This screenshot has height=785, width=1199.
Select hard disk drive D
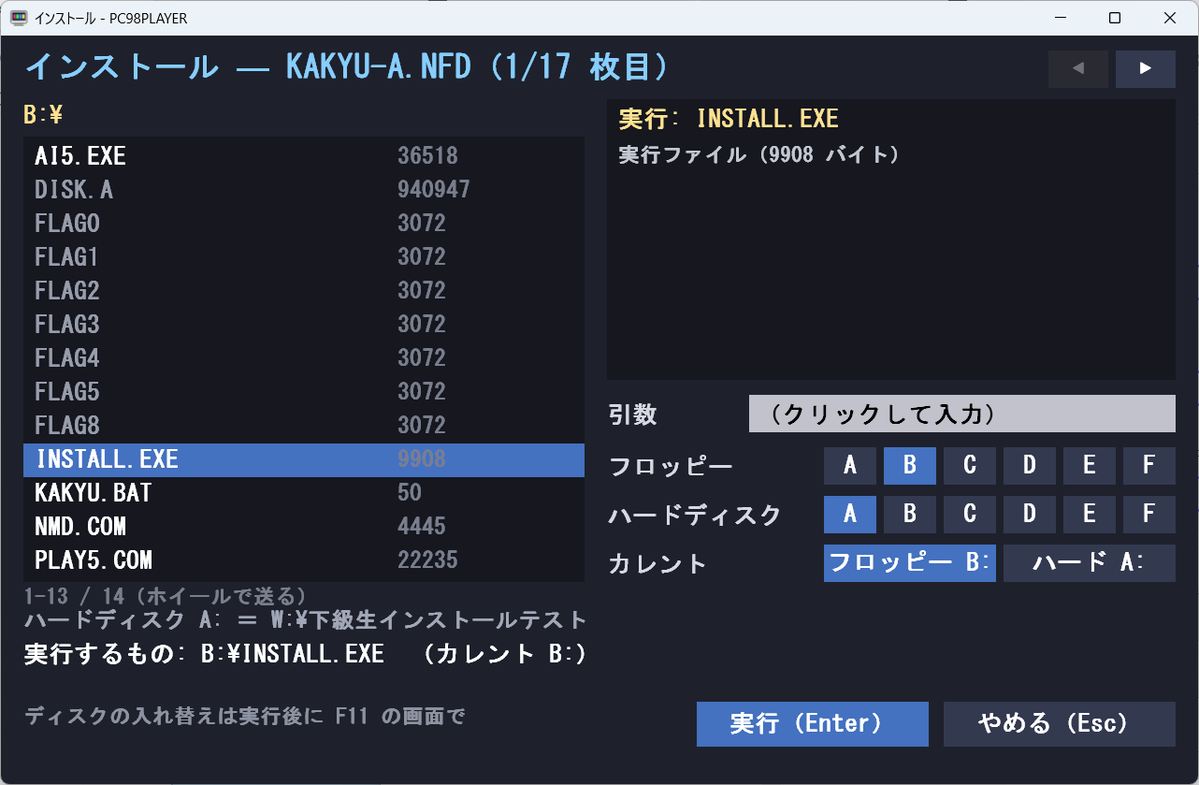click(x=1029, y=514)
